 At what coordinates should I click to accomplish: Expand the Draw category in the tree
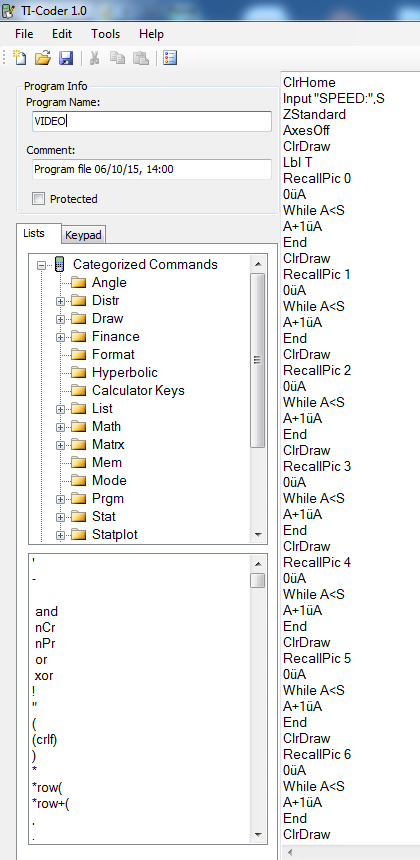point(60,319)
